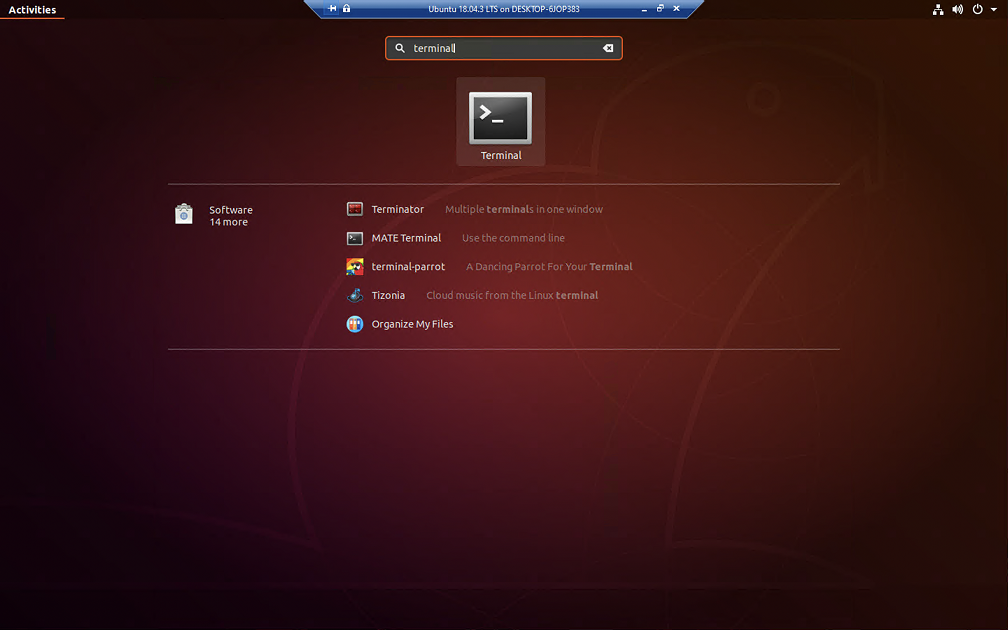The height and width of the screenshot is (630, 1008).
Task: Restore down the remote session window
Action: (660, 8)
